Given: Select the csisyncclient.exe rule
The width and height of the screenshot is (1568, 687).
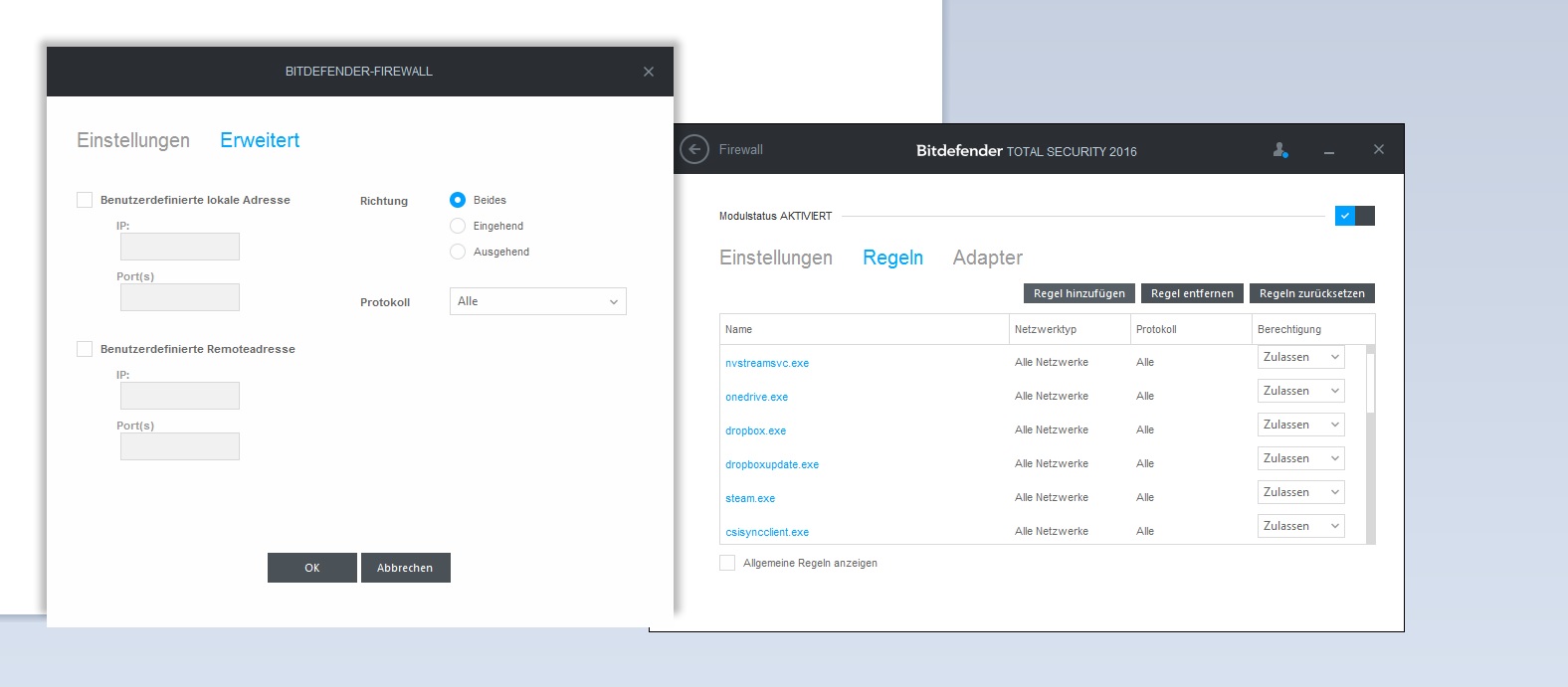Looking at the screenshot, I should click(767, 532).
